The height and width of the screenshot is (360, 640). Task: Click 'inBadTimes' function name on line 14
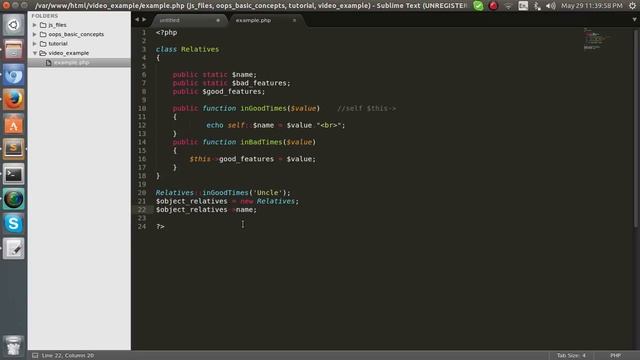[x=261, y=142]
